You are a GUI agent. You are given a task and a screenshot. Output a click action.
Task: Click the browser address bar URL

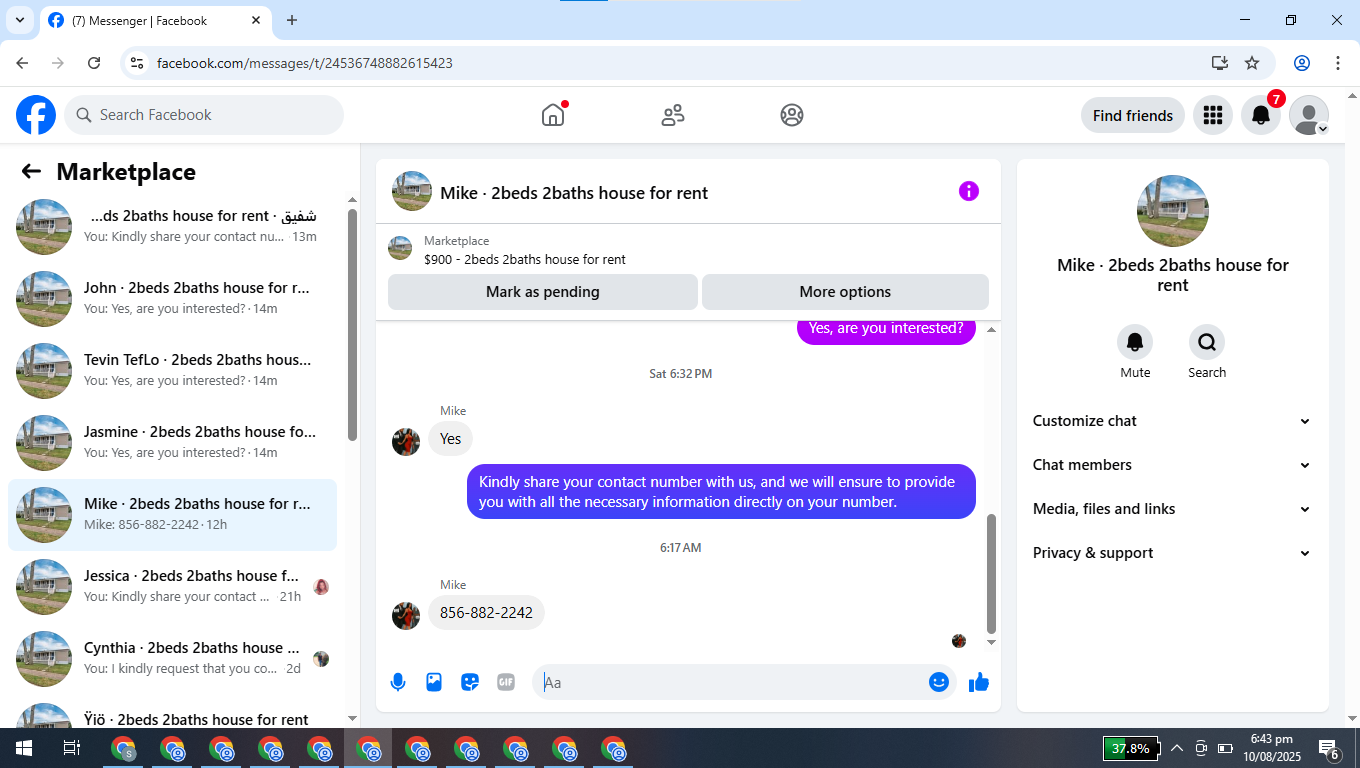305,63
